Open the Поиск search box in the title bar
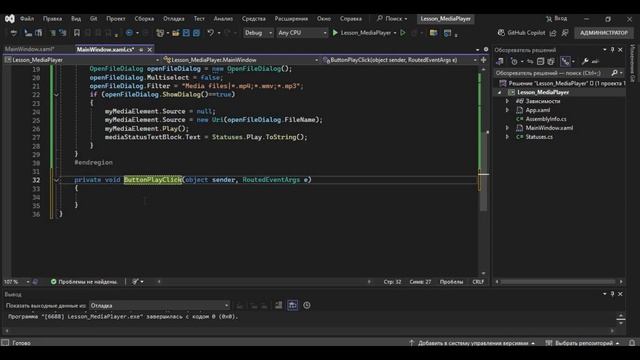The height and width of the screenshot is (360, 640). coord(392,19)
